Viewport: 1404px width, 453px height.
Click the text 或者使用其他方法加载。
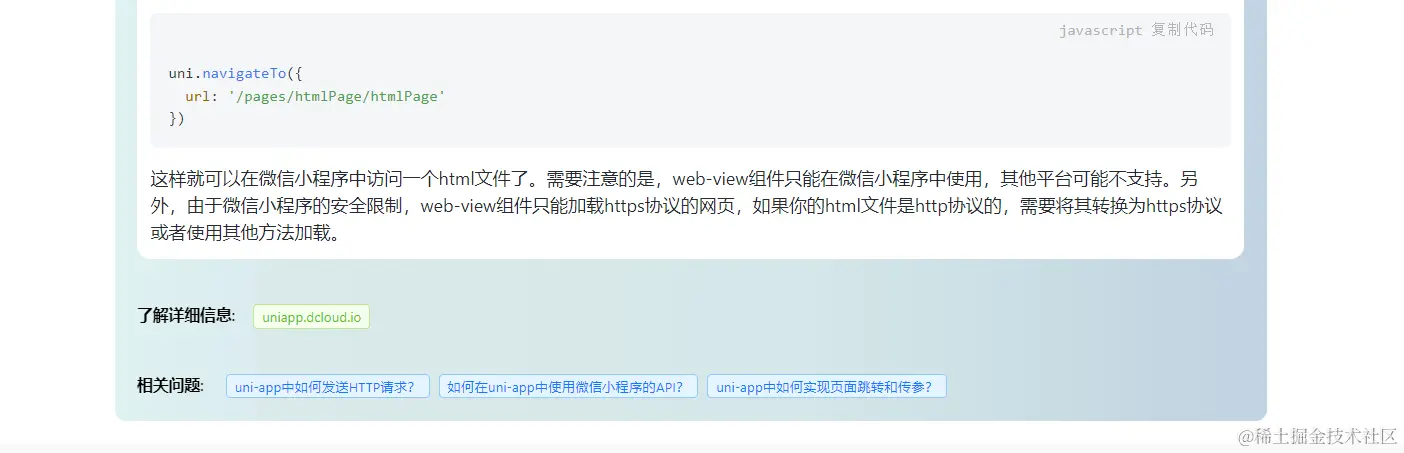coord(245,234)
